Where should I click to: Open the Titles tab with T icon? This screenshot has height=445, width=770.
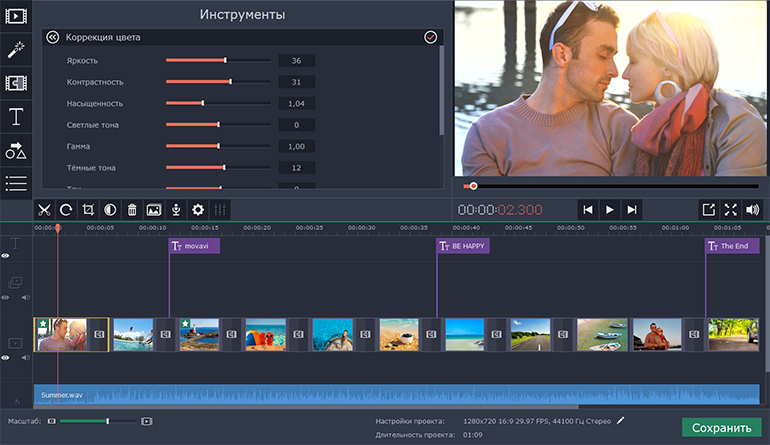[x=16, y=117]
